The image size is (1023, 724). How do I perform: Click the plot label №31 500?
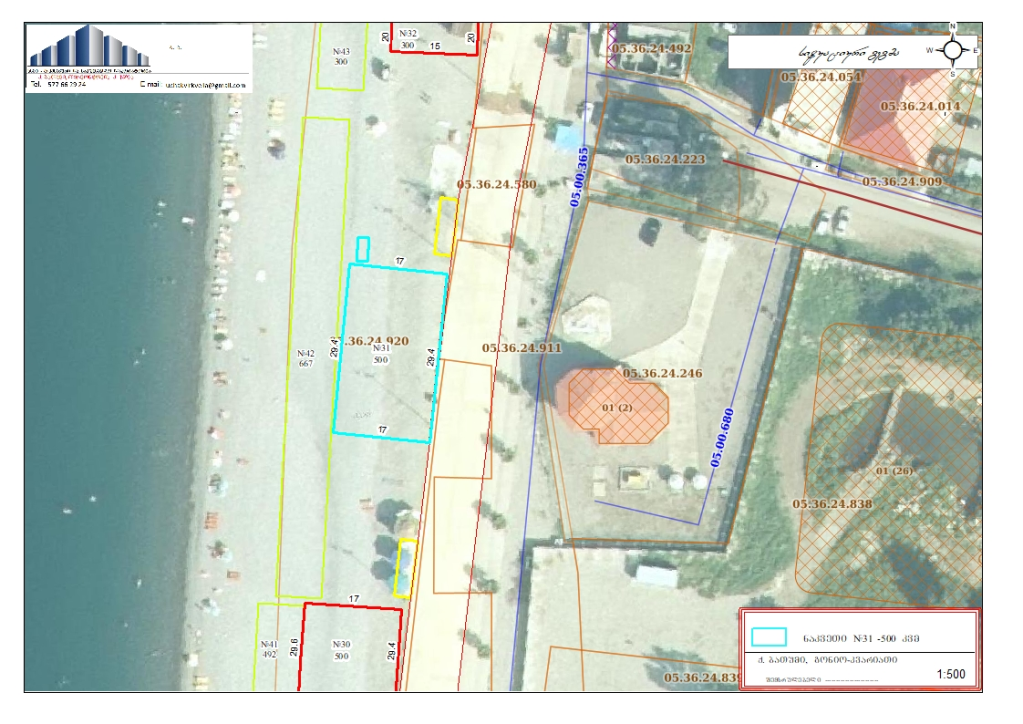(x=381, y=354)
